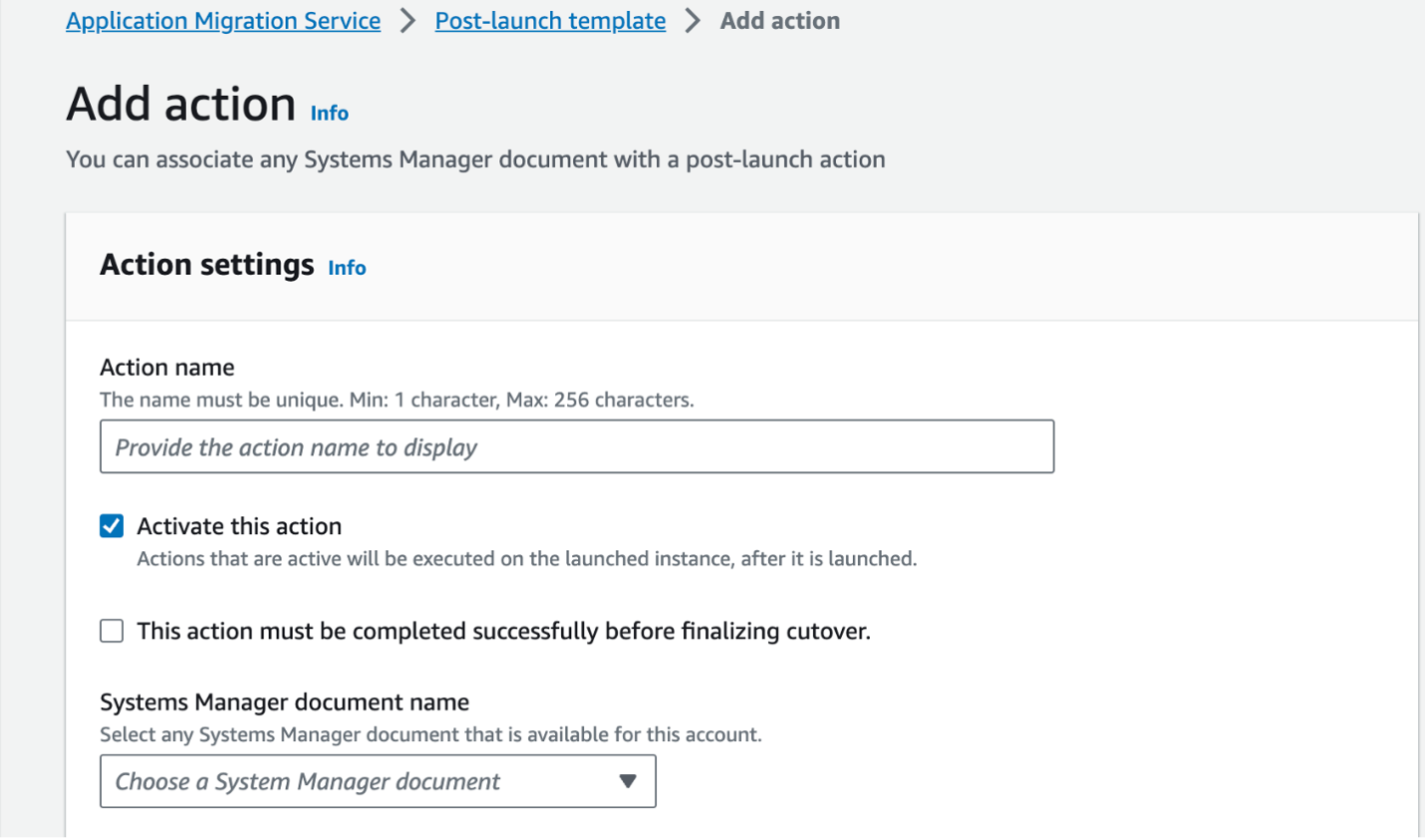
Task: Click the Activate this action label text
Action: click(x=239, y=526)
